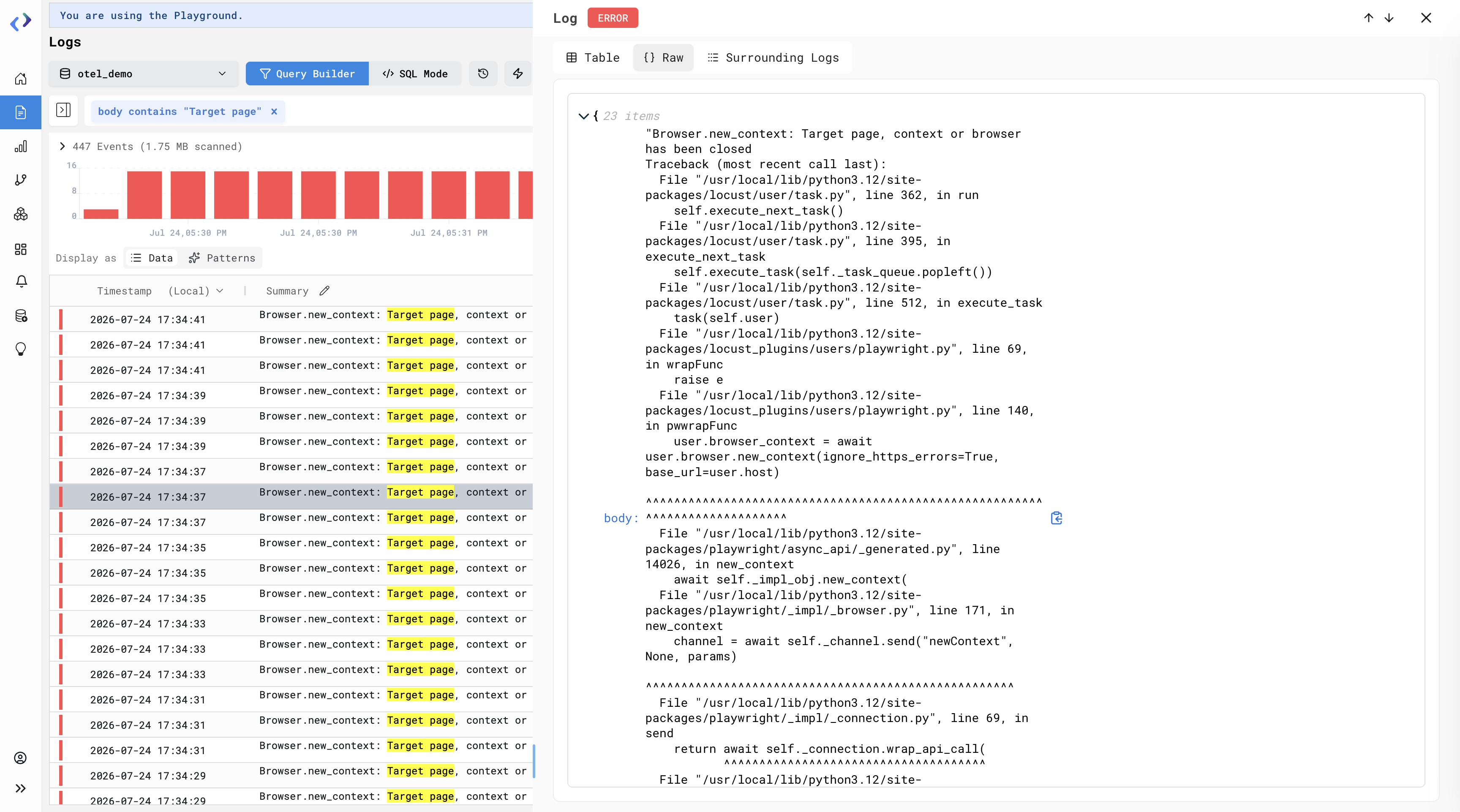Image resolution: width=1460 pixels, height=812 pixels.
Task: Copy the body field value
Action: [x=1056, y=518]
